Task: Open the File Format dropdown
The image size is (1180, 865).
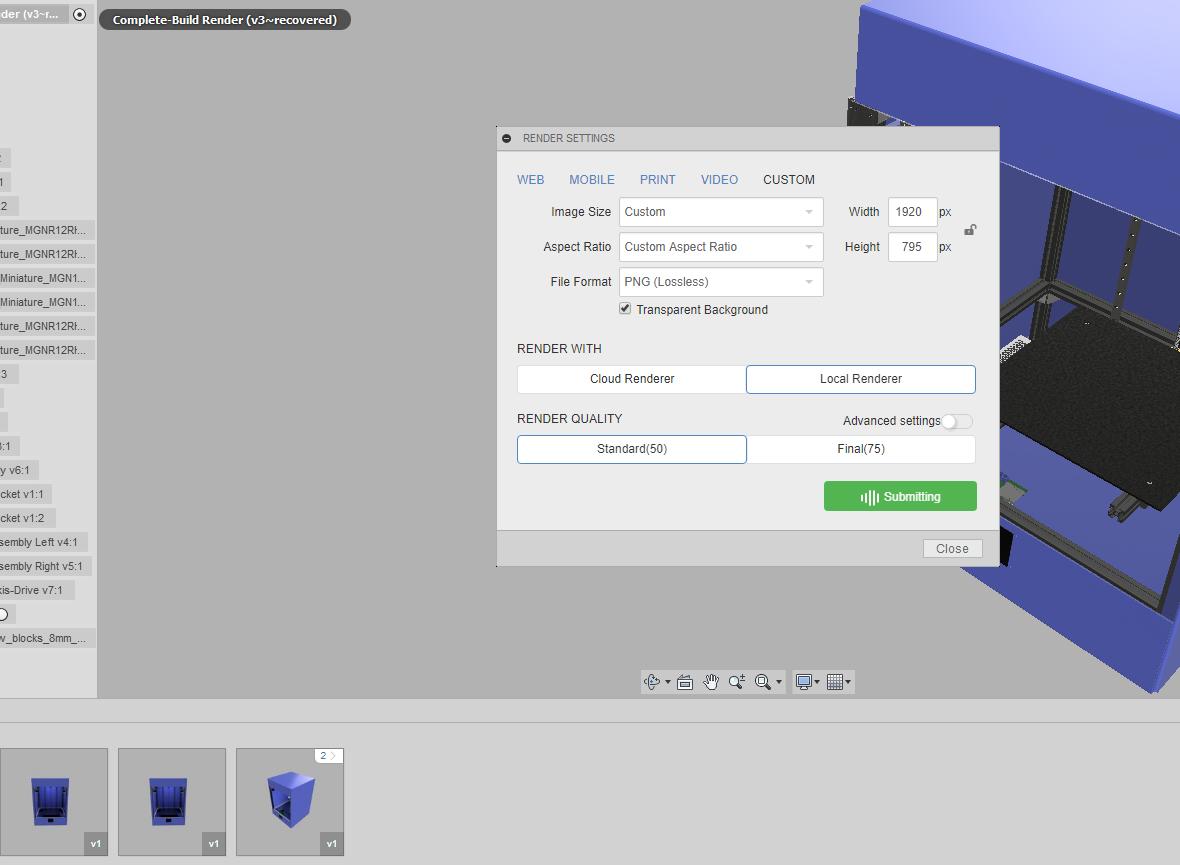Action: [720, 282]
